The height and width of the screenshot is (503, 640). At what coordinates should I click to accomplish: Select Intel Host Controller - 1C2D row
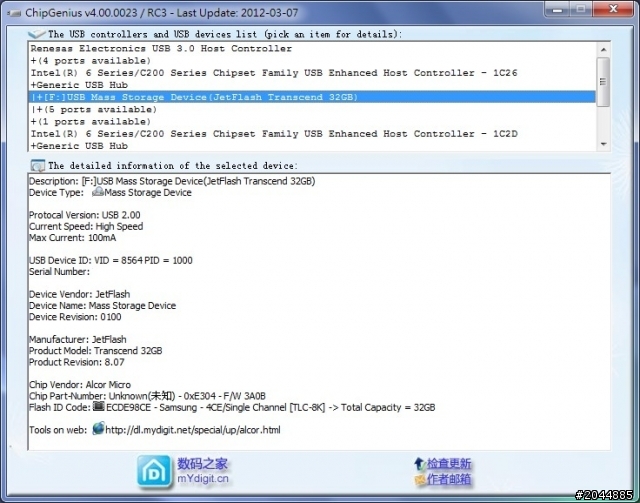312,134
